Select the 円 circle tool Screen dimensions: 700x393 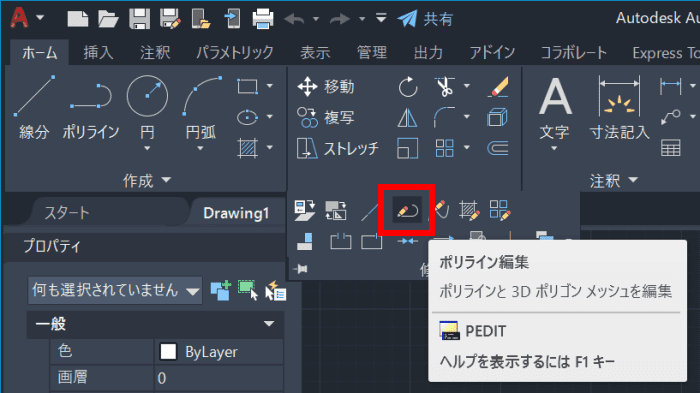point(147,96)
